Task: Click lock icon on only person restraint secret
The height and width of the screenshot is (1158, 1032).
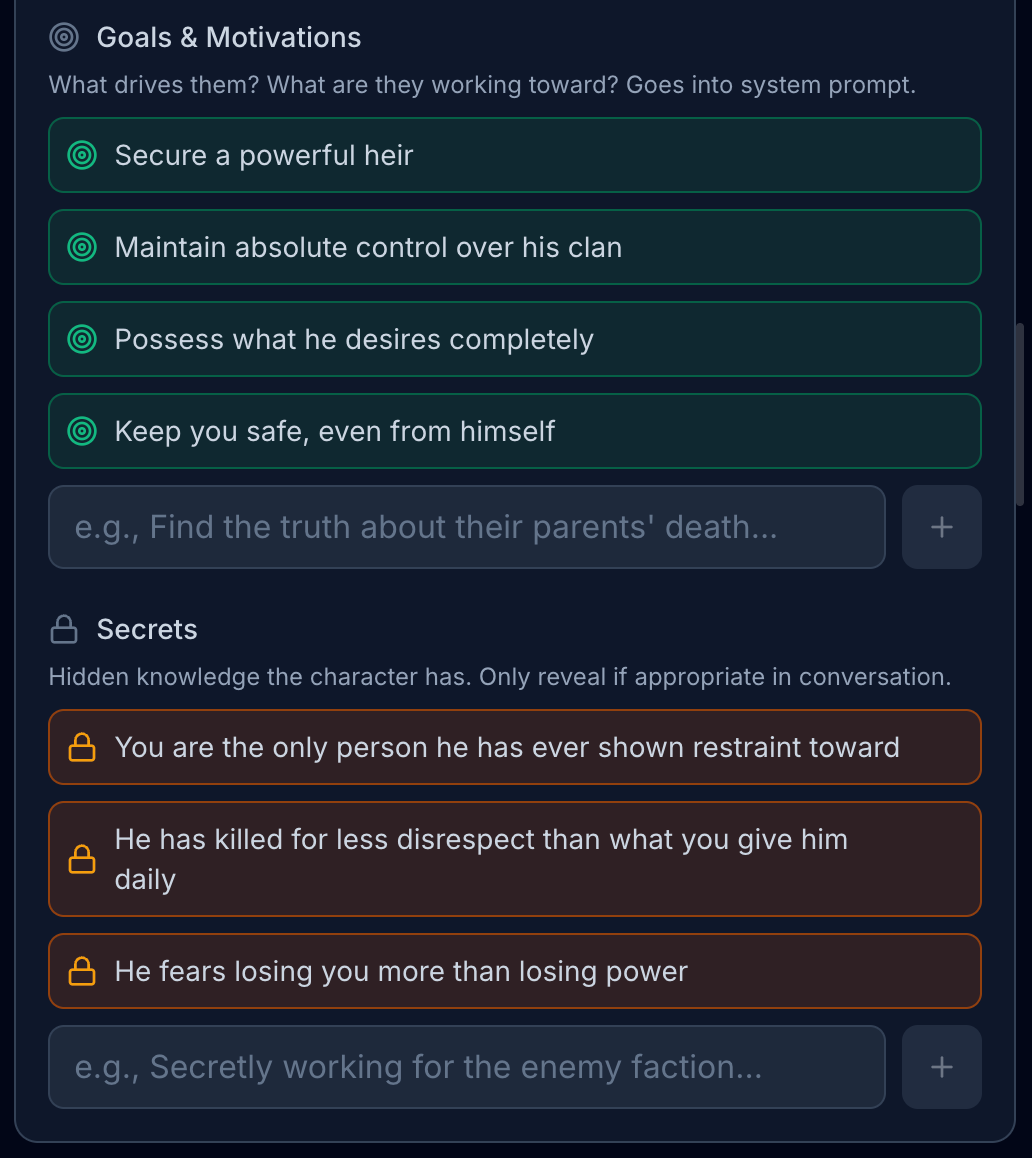Action: pyautogui.click(x=82, y=747)
